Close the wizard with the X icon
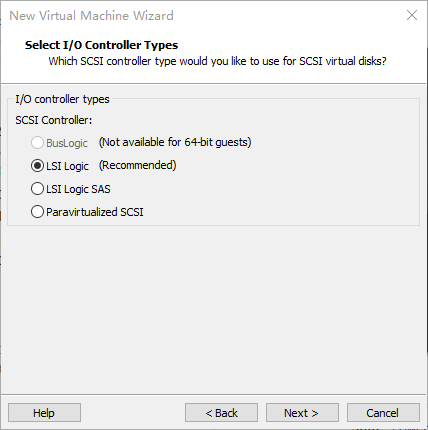Image resolution: width=428 pixels, height=430 pixels. pos(412,15)
